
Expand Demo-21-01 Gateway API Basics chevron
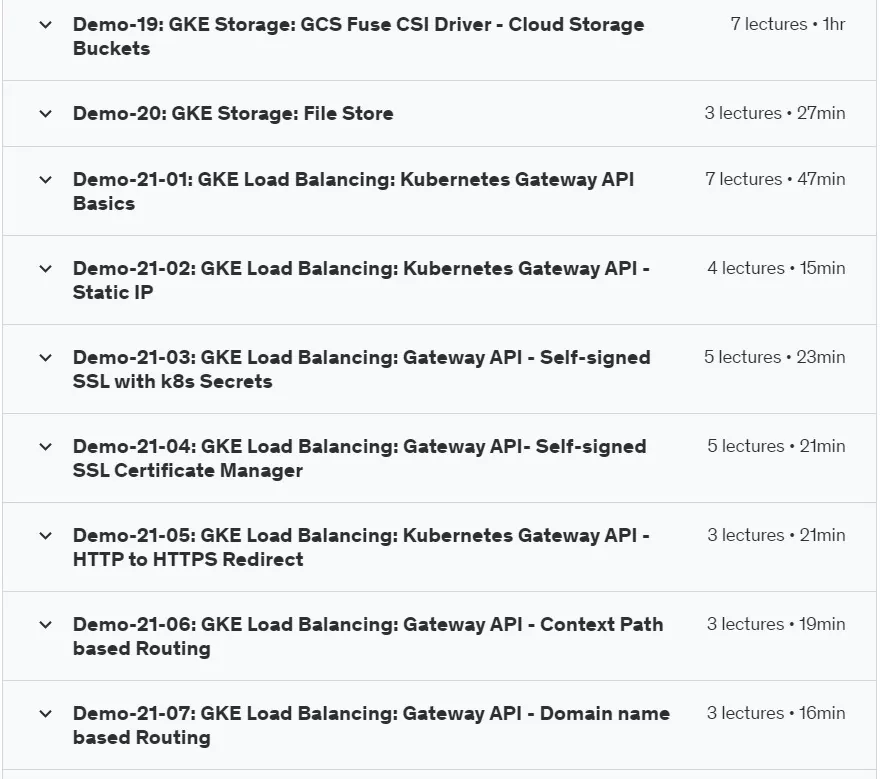click(45, 180)
